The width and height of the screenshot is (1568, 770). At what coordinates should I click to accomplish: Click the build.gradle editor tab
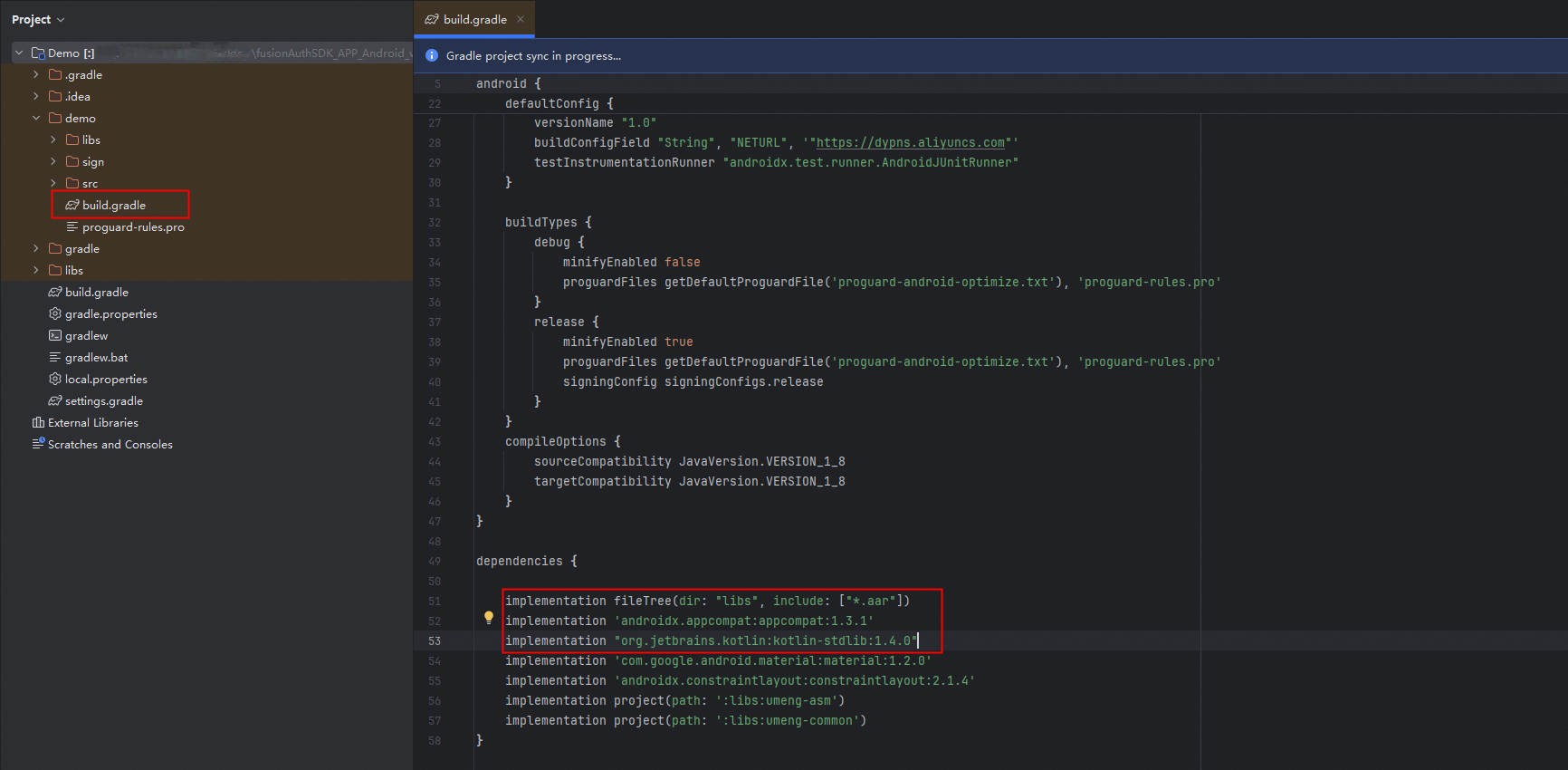coord(475,19)
